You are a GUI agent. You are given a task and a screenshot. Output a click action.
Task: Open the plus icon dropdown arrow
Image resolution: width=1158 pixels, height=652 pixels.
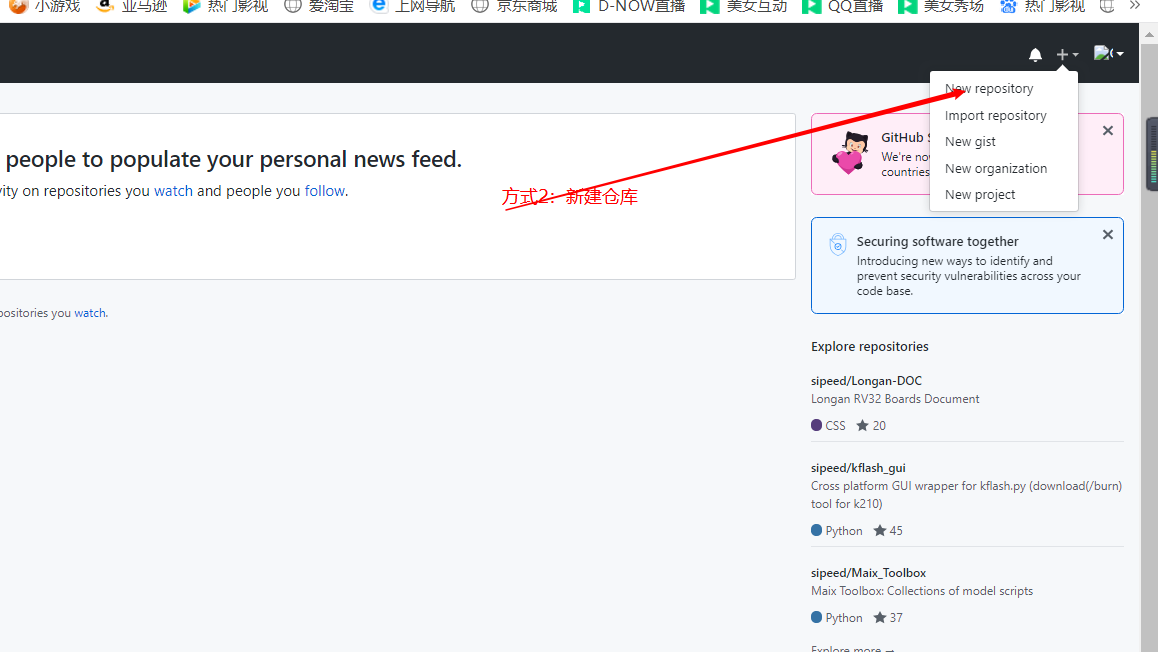(x=1074, y=55)
